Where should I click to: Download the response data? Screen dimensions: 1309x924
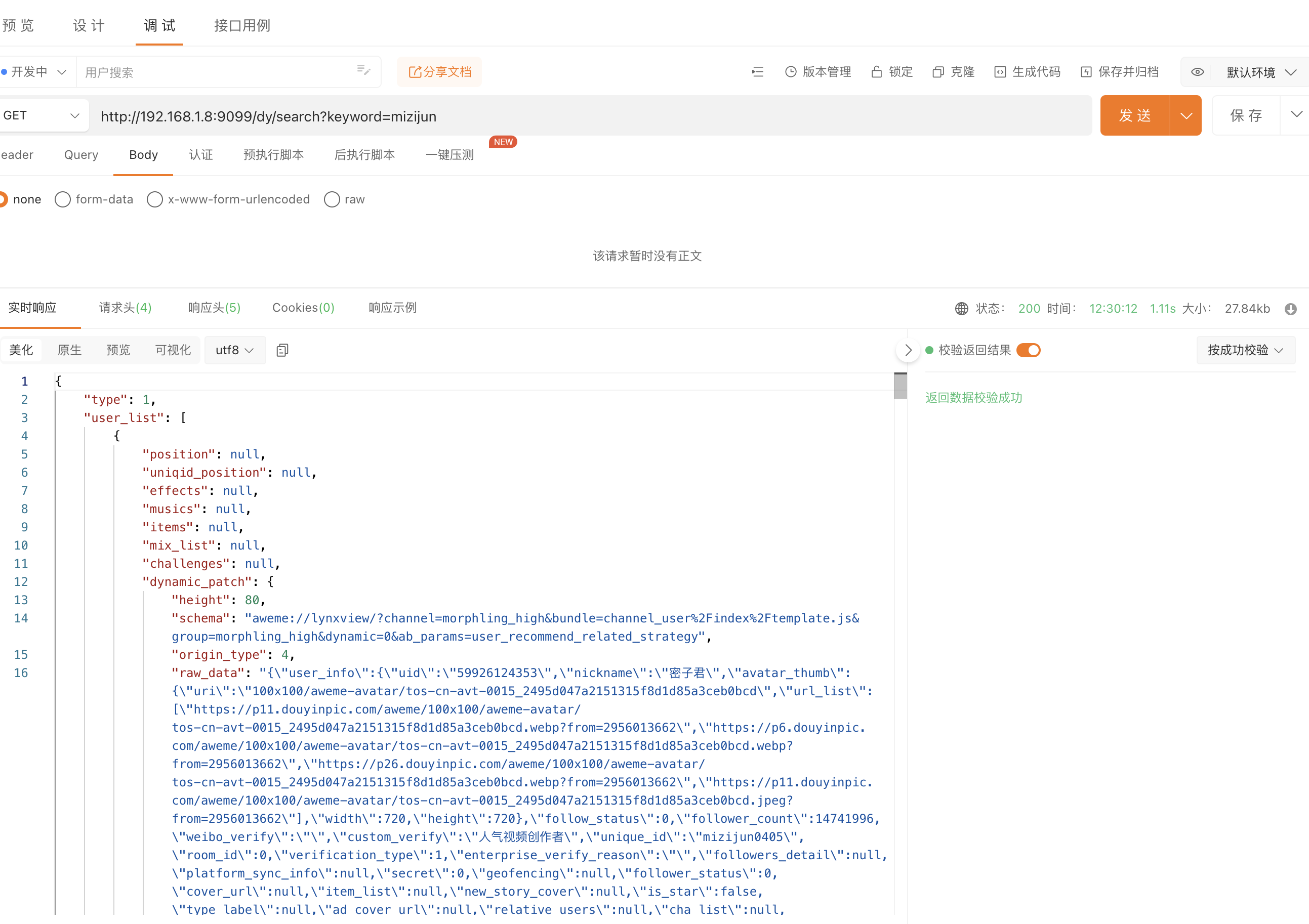coord(1291,308)
